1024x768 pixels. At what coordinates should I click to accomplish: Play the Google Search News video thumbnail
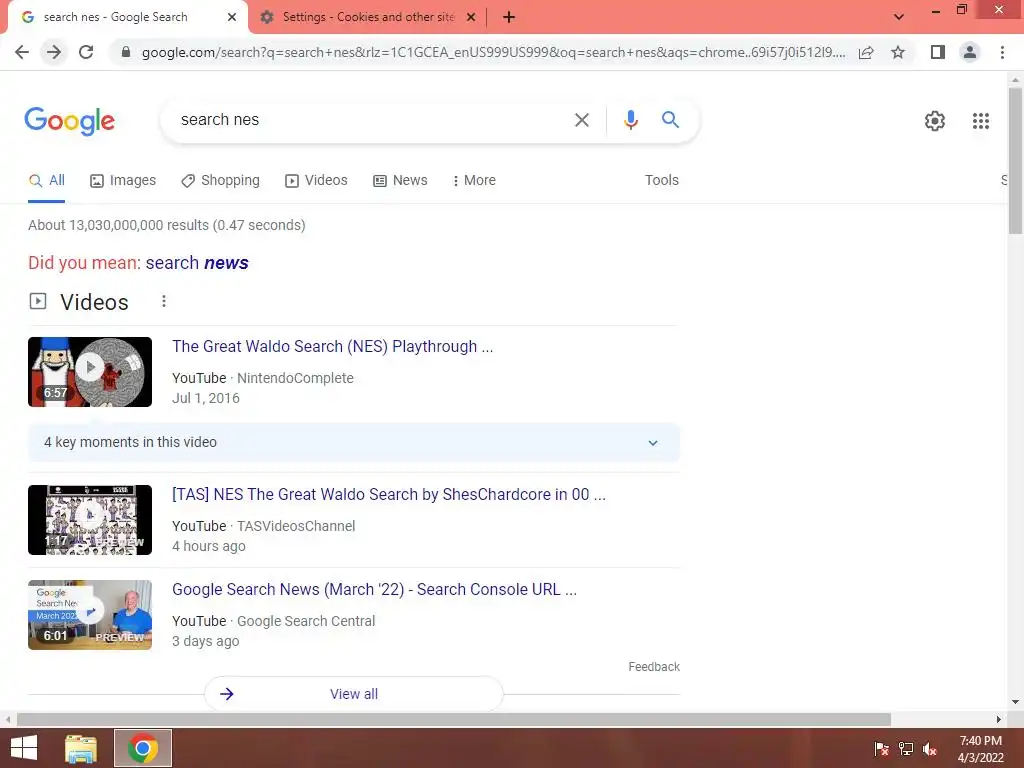[90, 615]
